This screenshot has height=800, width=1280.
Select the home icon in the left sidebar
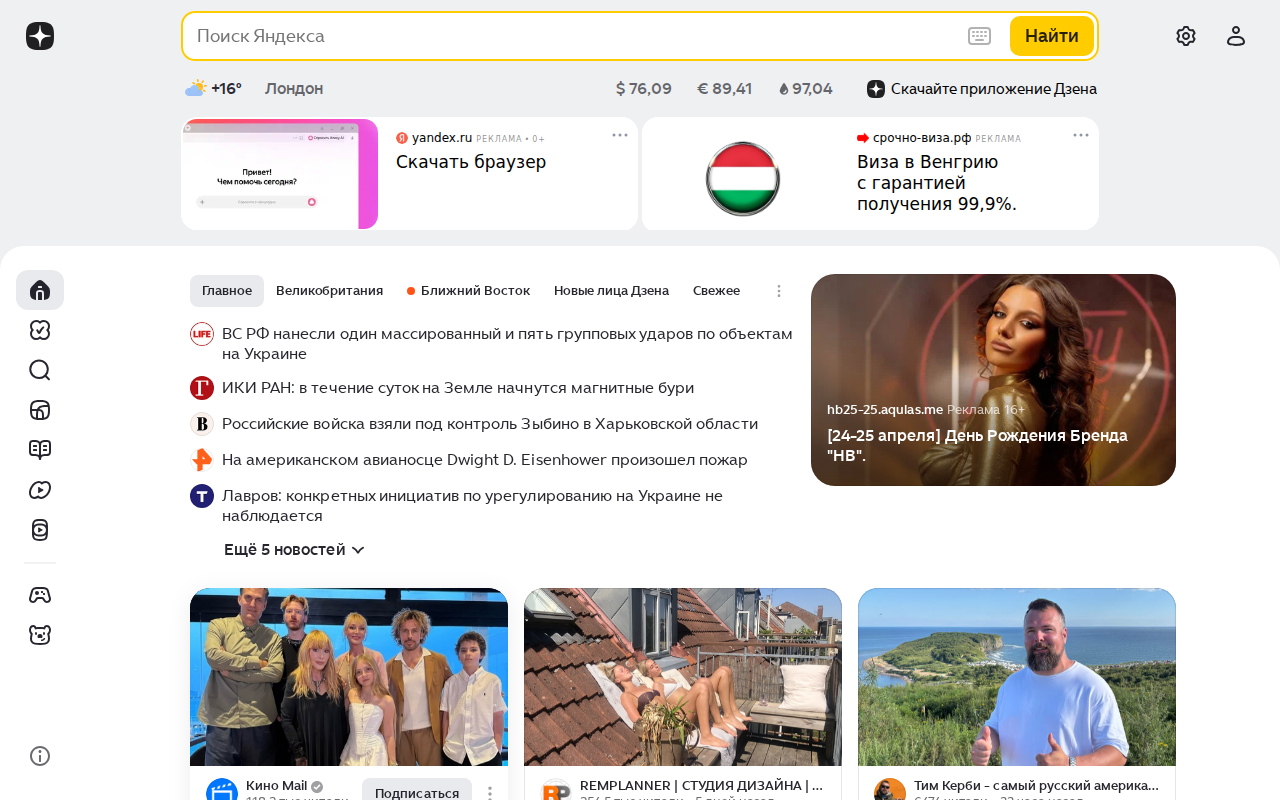pos(40,290)
